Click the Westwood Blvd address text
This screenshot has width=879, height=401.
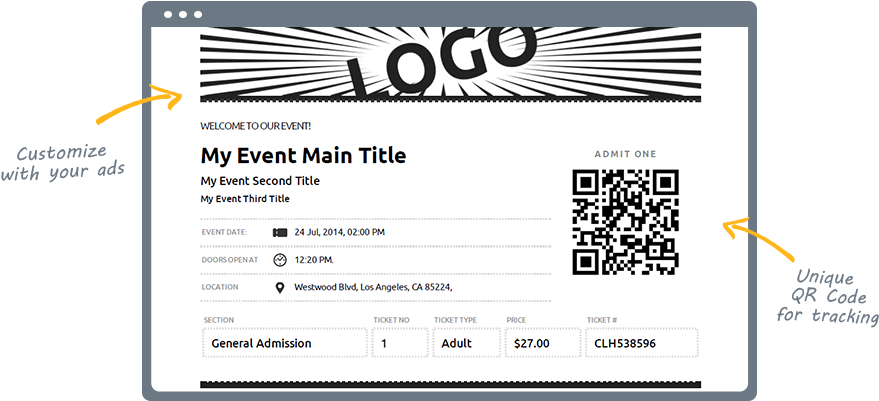pyautogui.click(x=373, y=287)
